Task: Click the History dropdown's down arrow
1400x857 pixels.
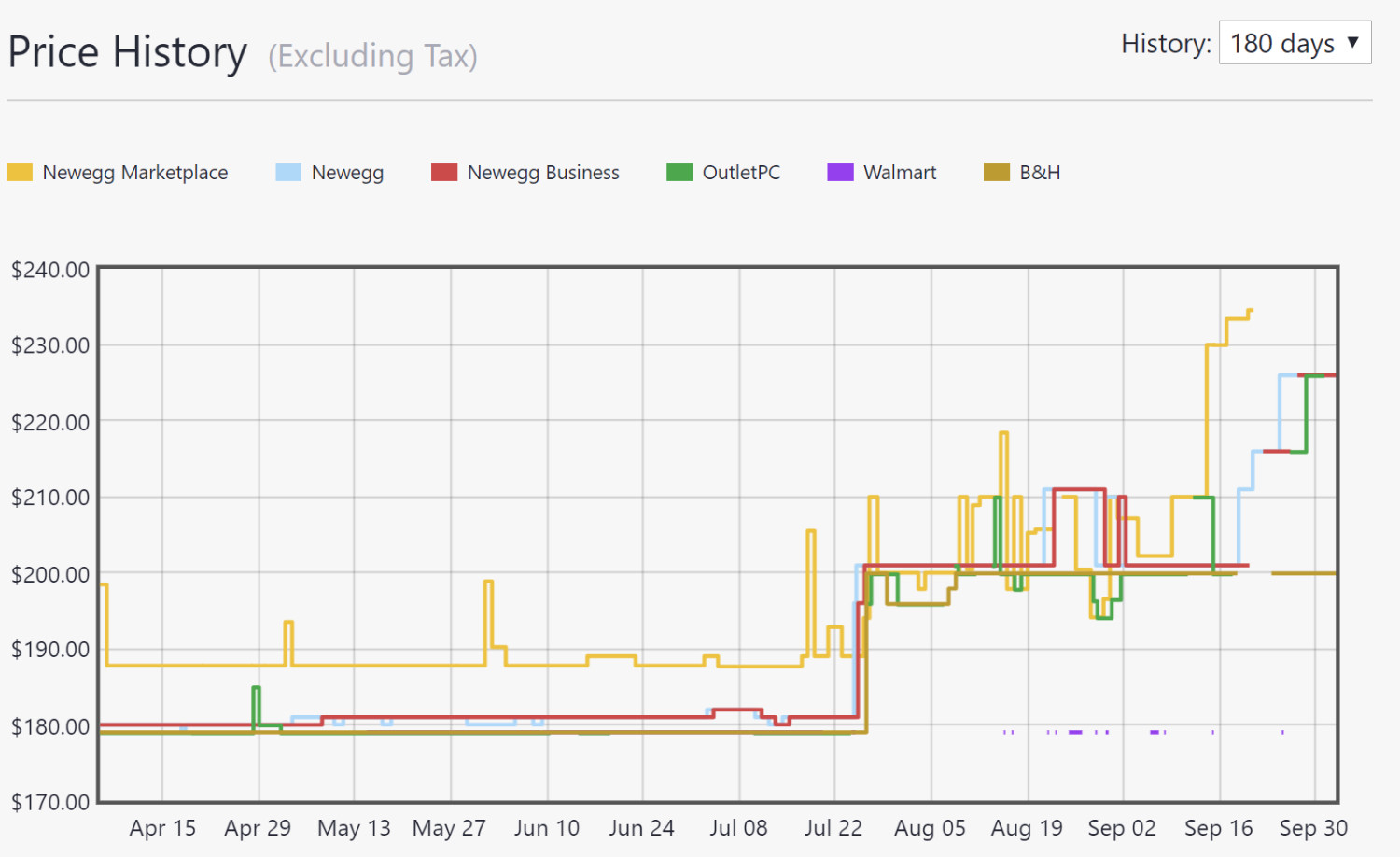Action: (1352, 43)
